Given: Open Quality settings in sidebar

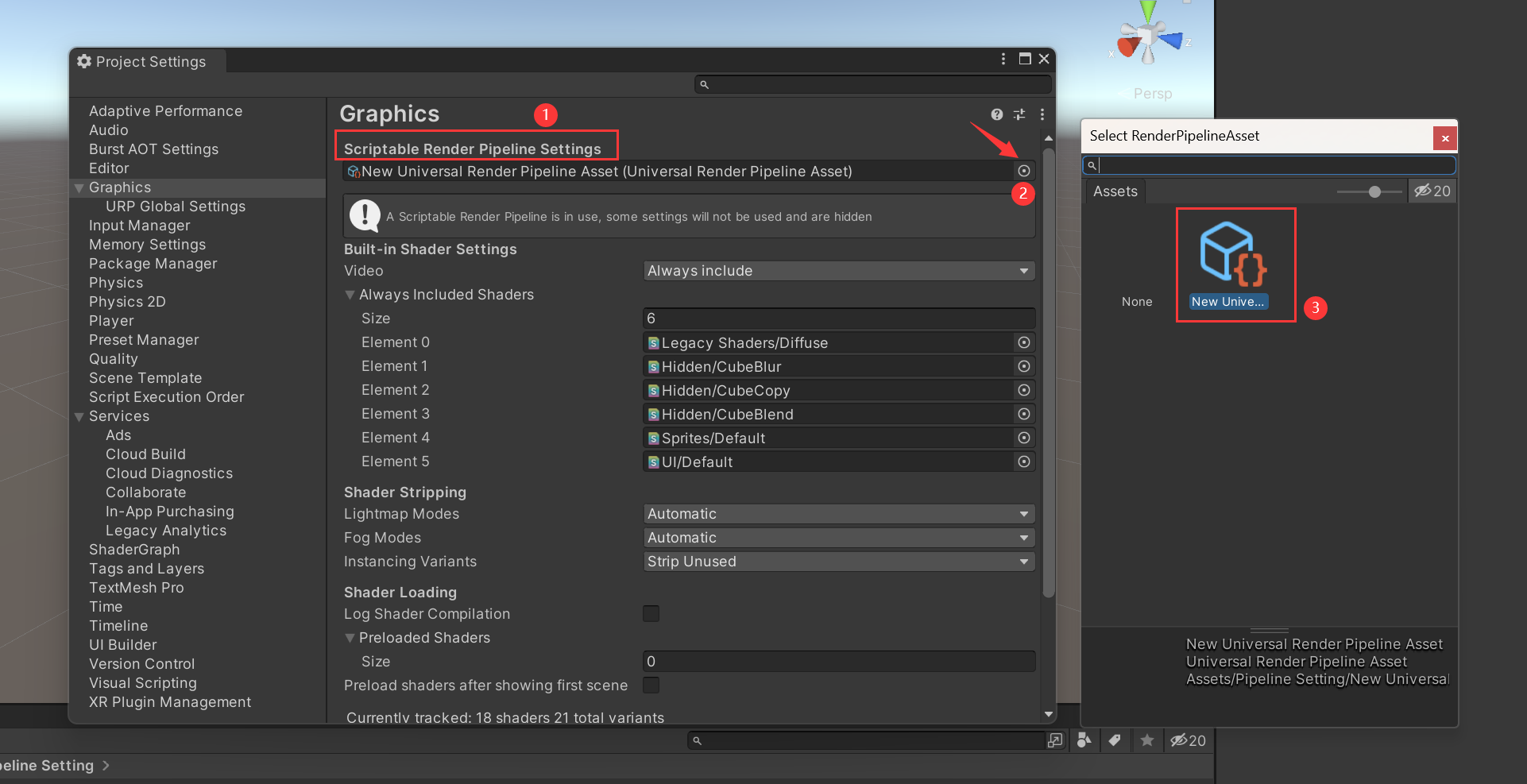Looking at the screenshot, I should (114, 359).
